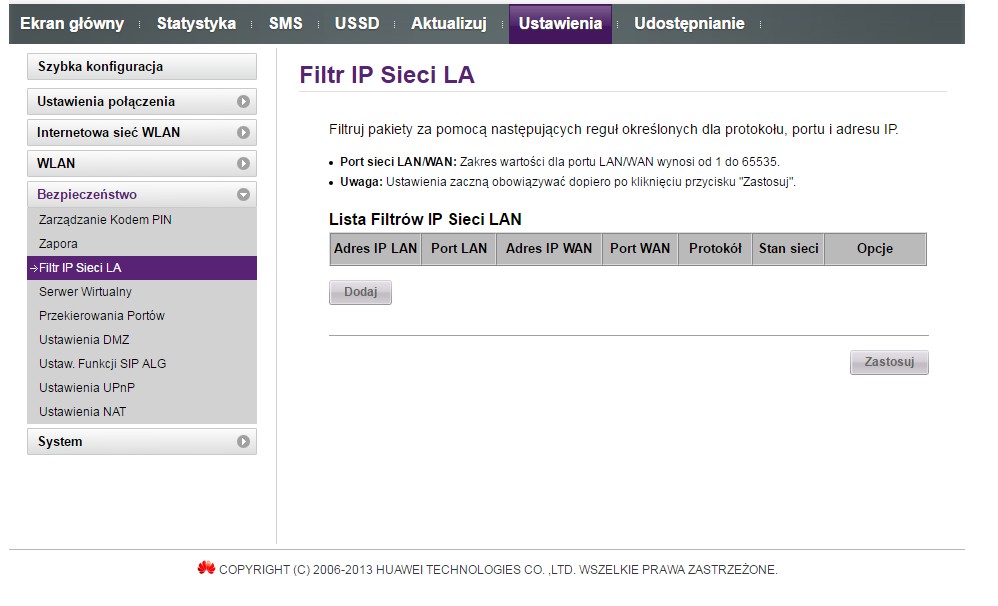The width and height of the screenshot is (998, 606).
Task: Open Szybka konfiguracja in sidebar
Action: click(100, 67)
